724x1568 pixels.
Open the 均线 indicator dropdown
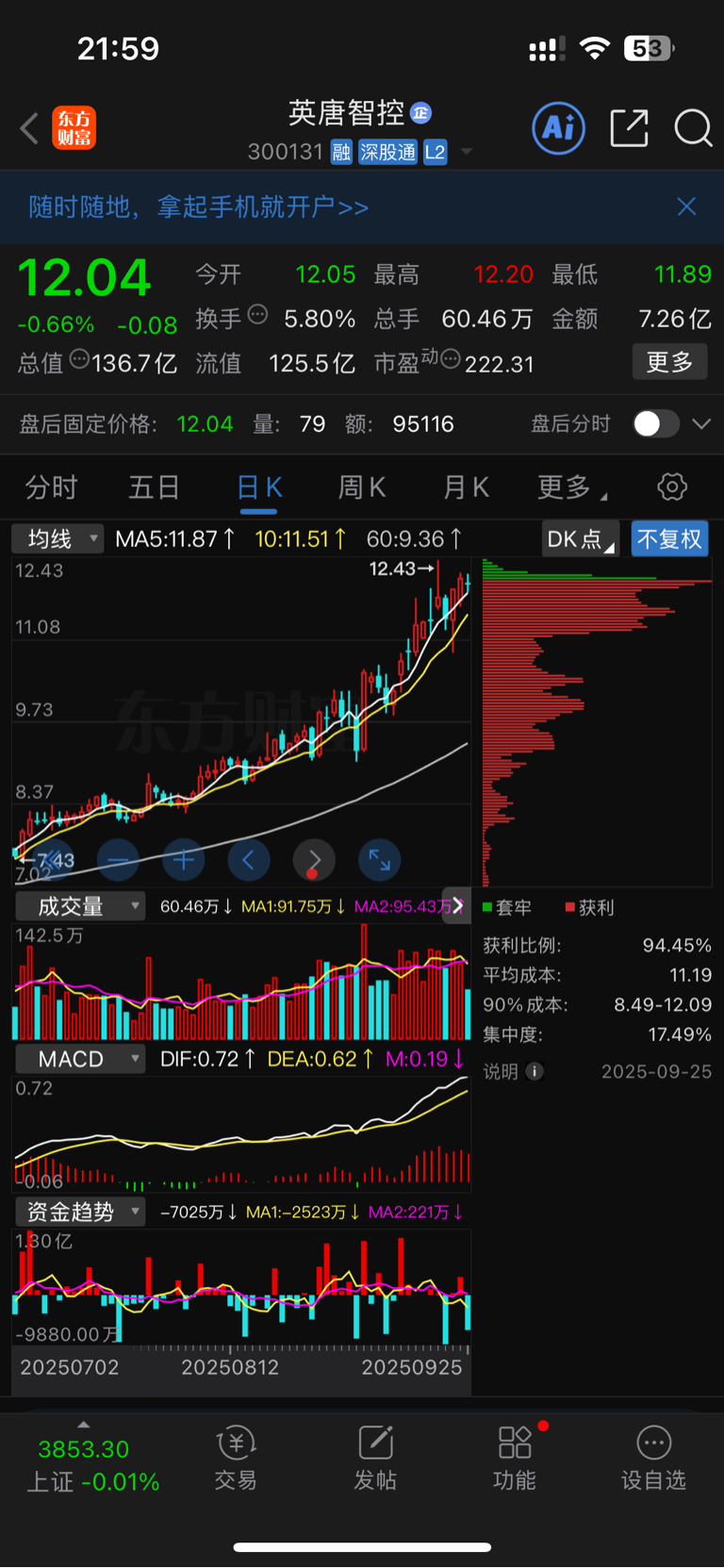(x=57, y=539)
